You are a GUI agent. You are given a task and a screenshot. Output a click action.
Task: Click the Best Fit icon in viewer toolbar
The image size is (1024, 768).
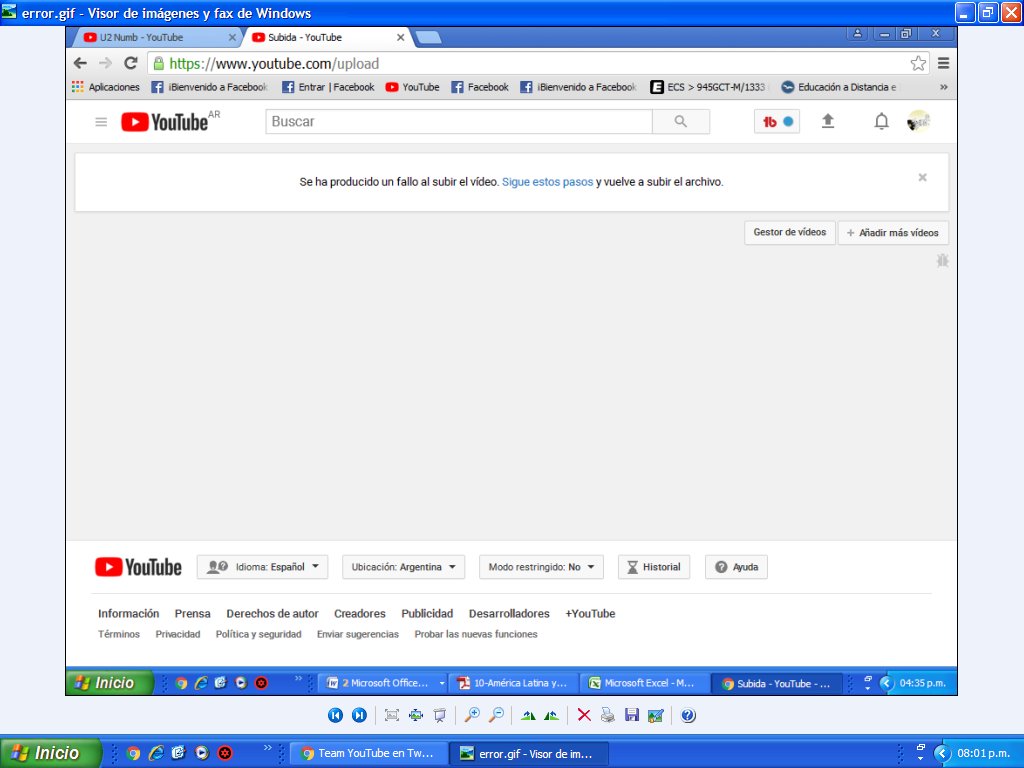point(392,715)
